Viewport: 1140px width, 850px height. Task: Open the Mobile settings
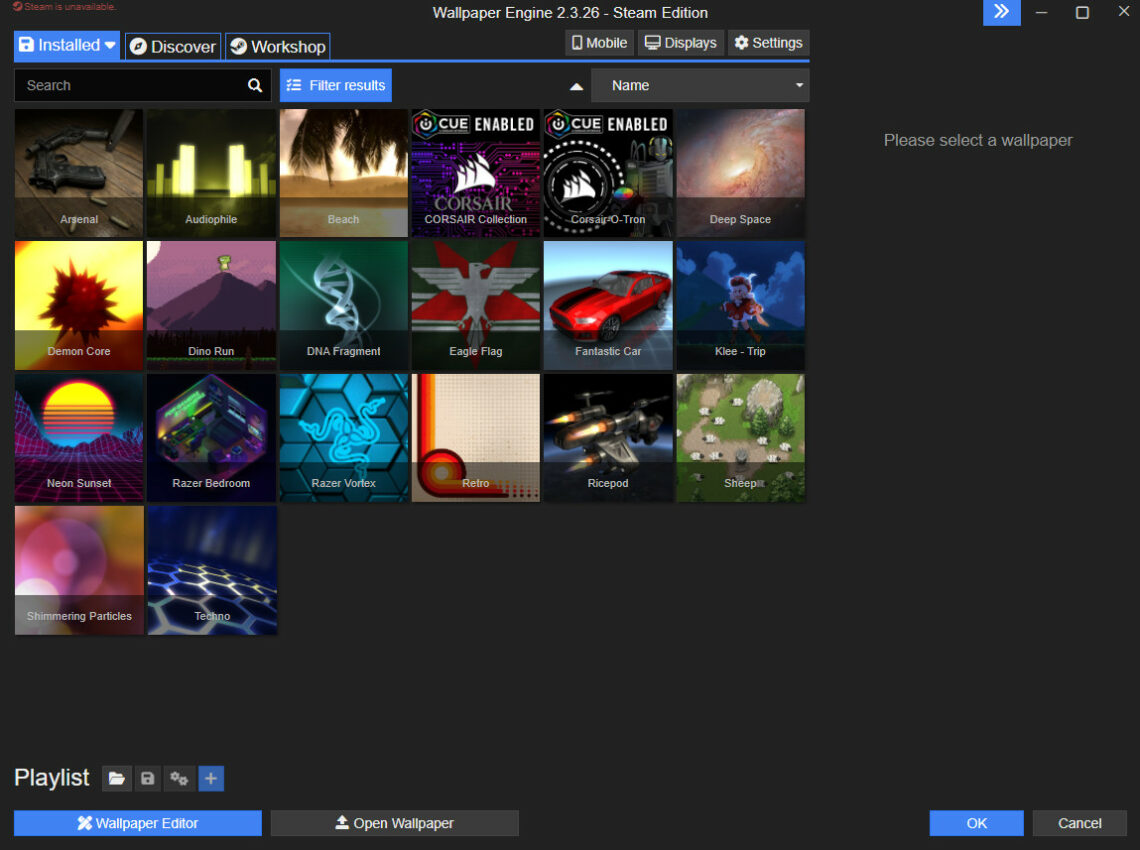coord(600,43)
